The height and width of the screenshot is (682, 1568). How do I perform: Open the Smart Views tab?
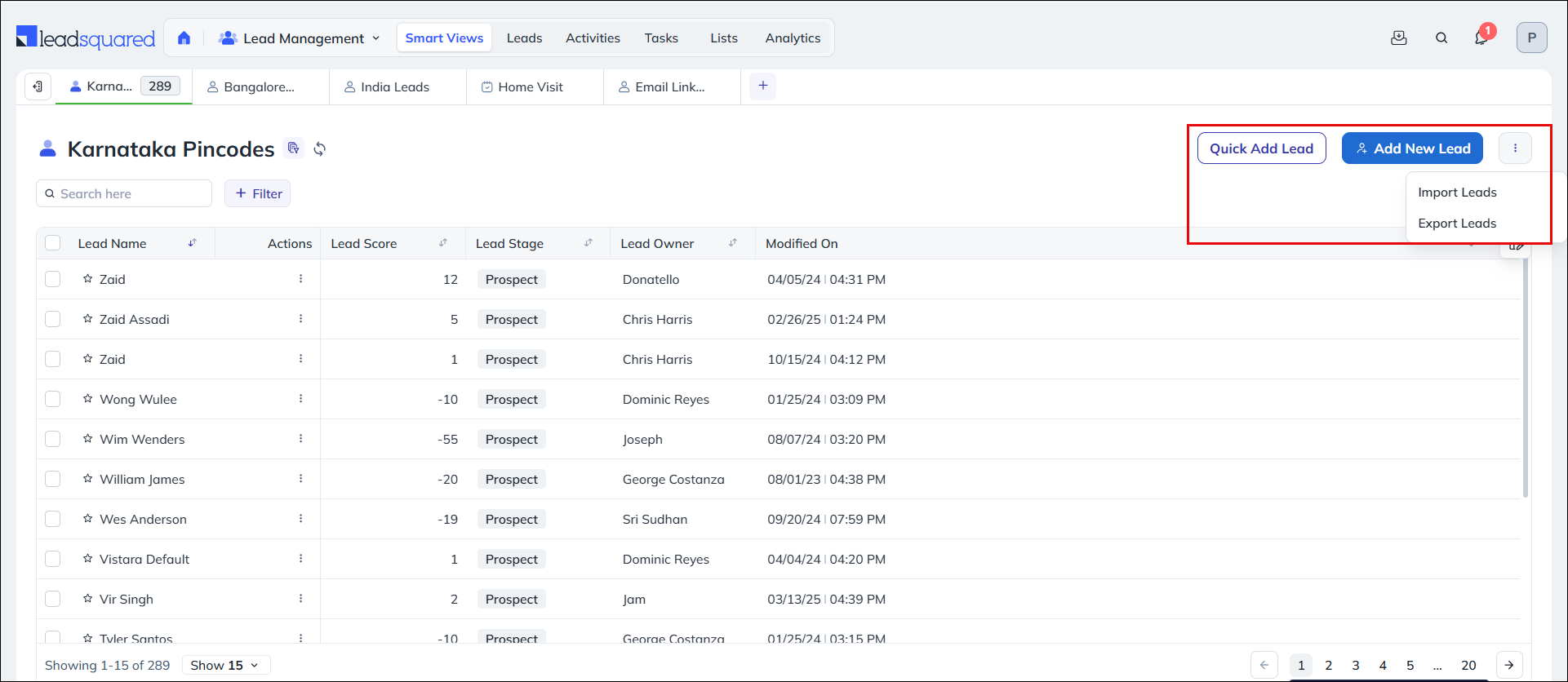444,38
